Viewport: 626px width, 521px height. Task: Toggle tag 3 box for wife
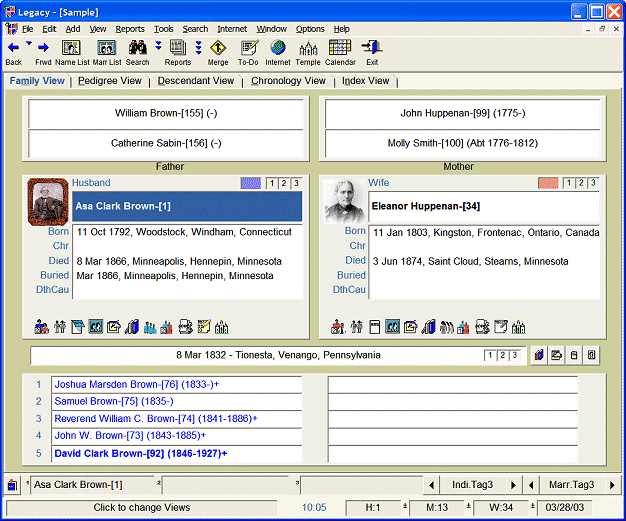click(x=593, y=183)
